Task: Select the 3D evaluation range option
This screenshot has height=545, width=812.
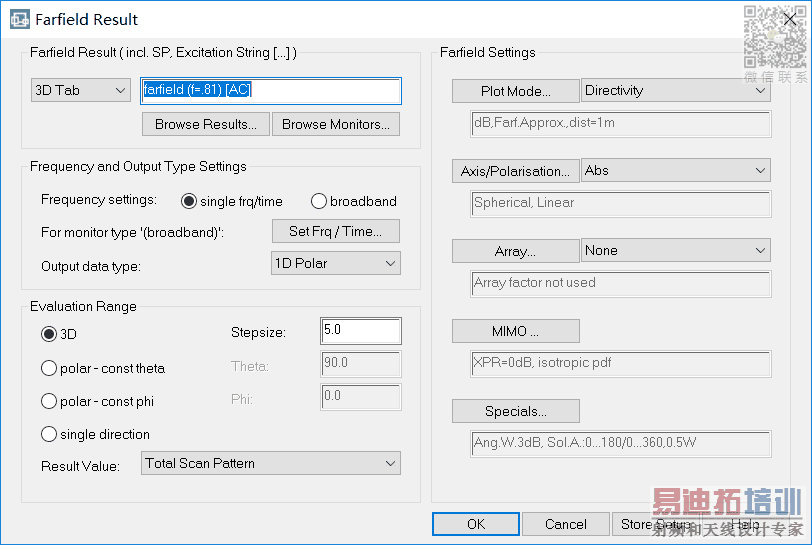Action: pos(49,334)
